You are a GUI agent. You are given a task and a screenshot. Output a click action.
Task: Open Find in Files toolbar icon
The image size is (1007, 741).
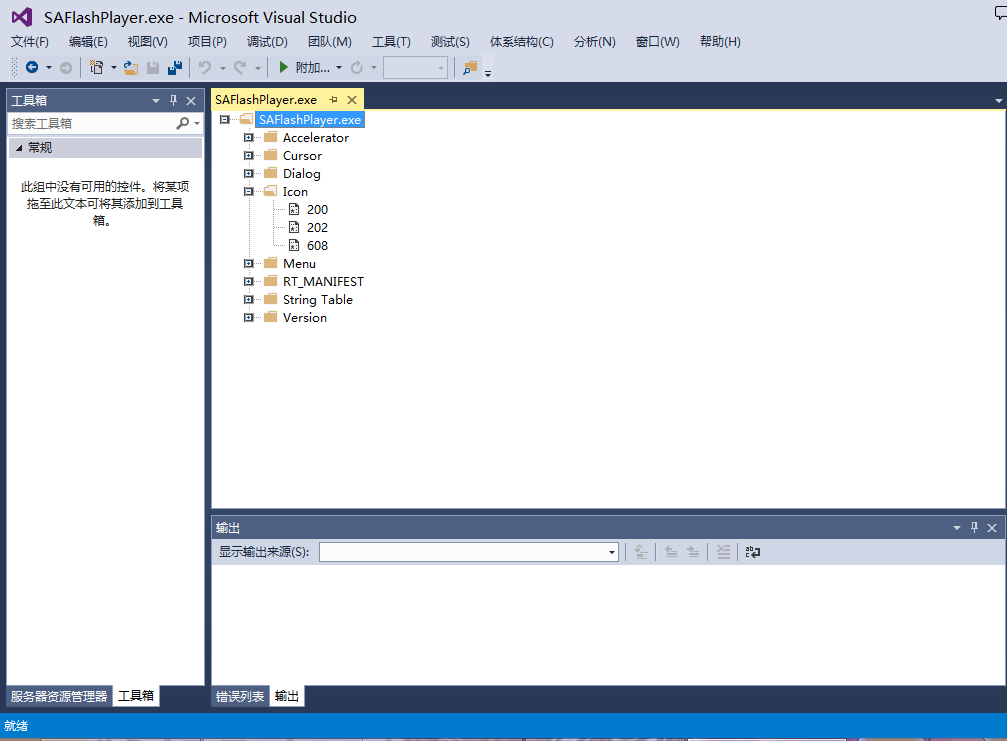[470, 67]
